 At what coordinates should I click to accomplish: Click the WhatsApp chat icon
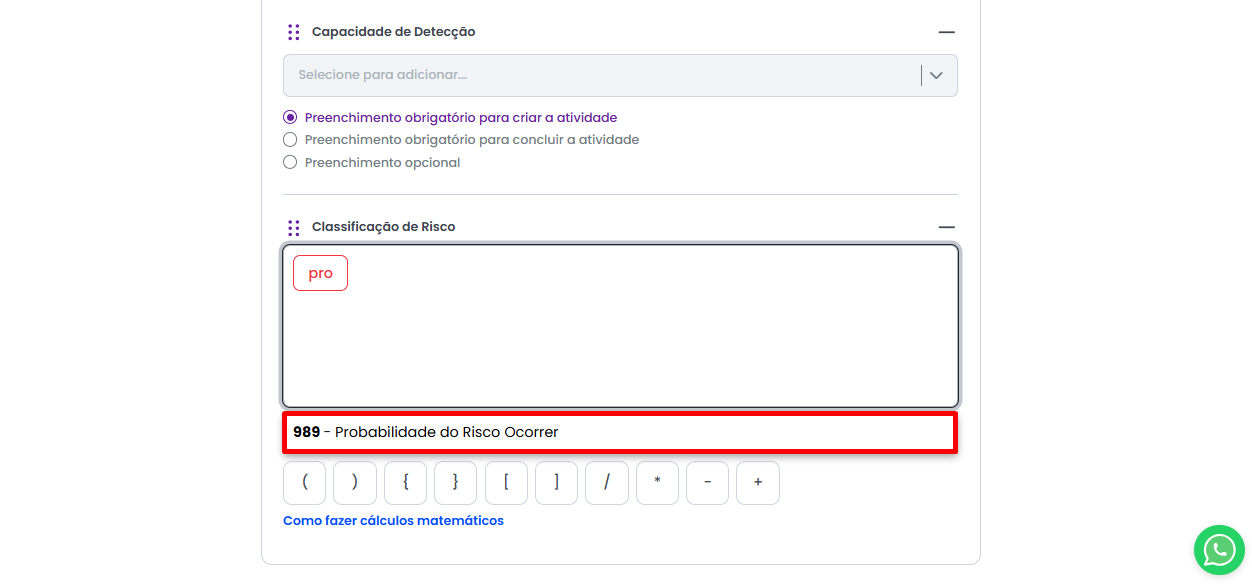point(1219,549)
